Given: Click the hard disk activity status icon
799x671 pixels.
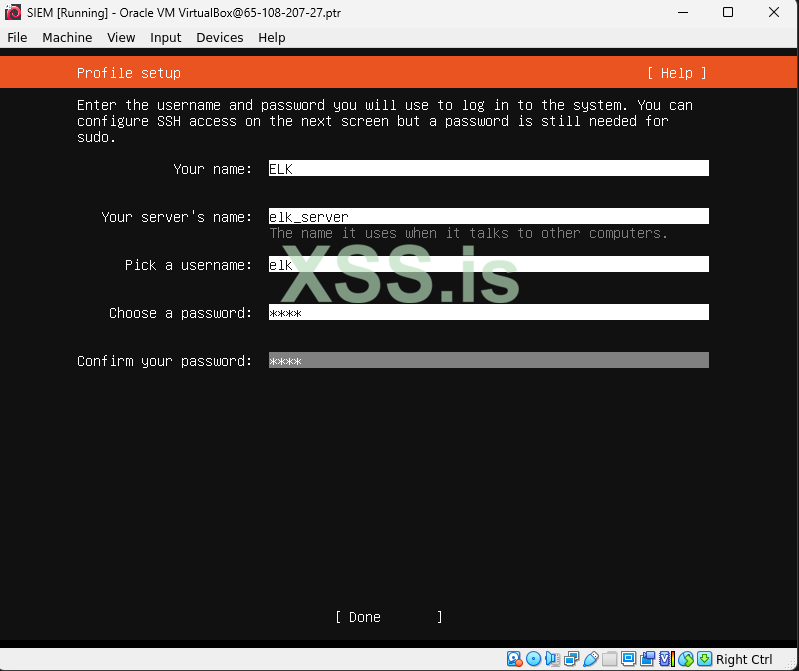Looking at the screenshot, I should pyautogui.click(x=514, y=659).
